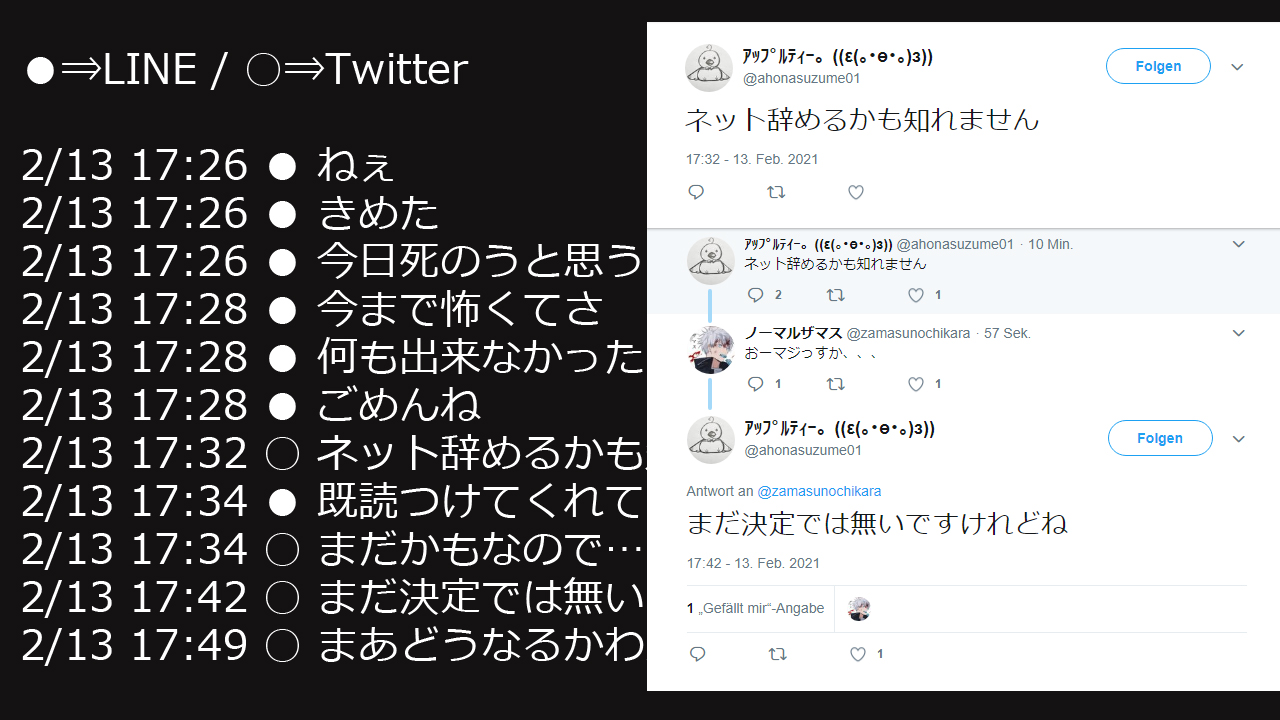Open chevron menu beside top Folgen button

(1237, 67)
